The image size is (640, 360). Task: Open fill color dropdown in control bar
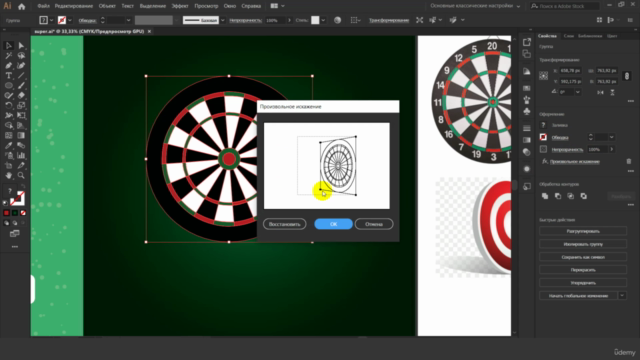pyautogui.click(x=51, y=20)
